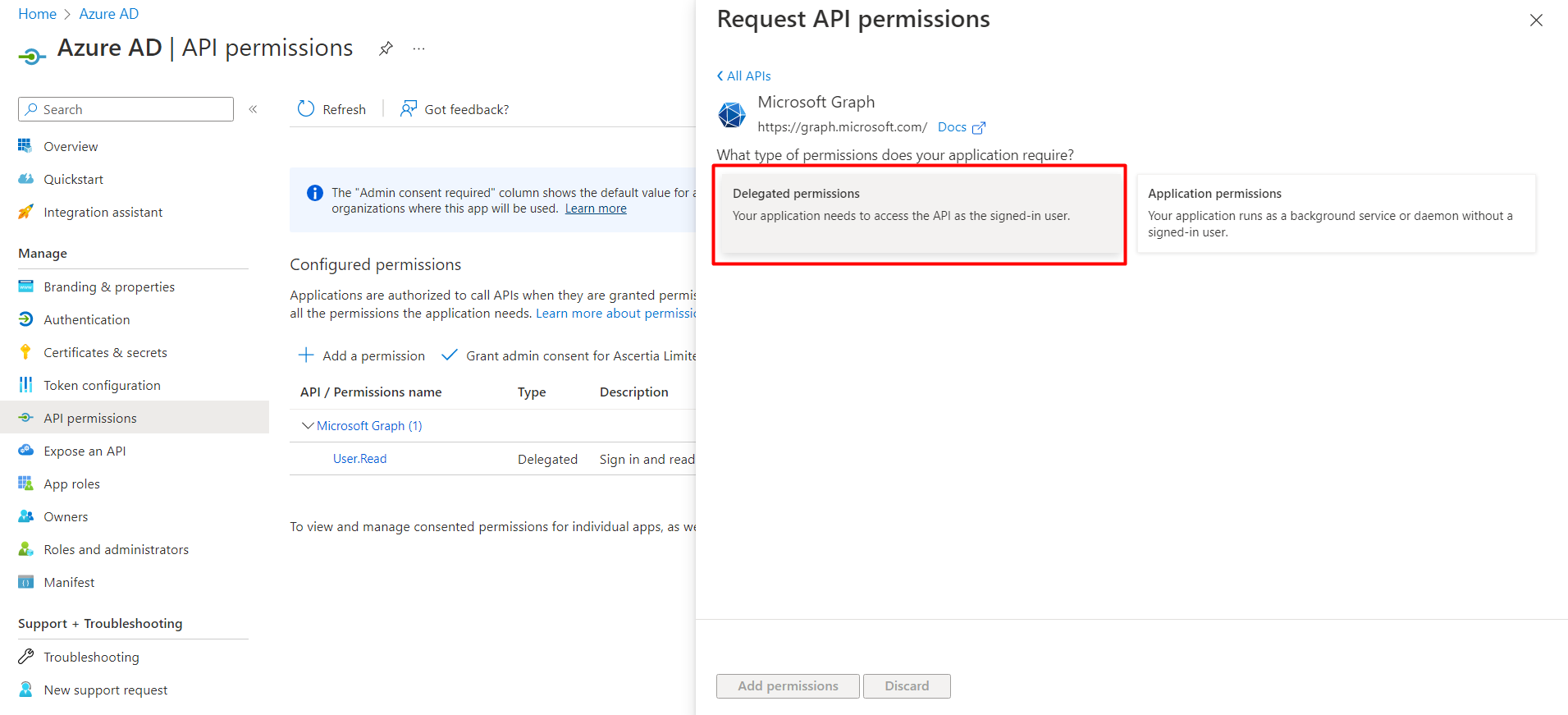
Task: Pin the Azure AD page
Action: 386,48
